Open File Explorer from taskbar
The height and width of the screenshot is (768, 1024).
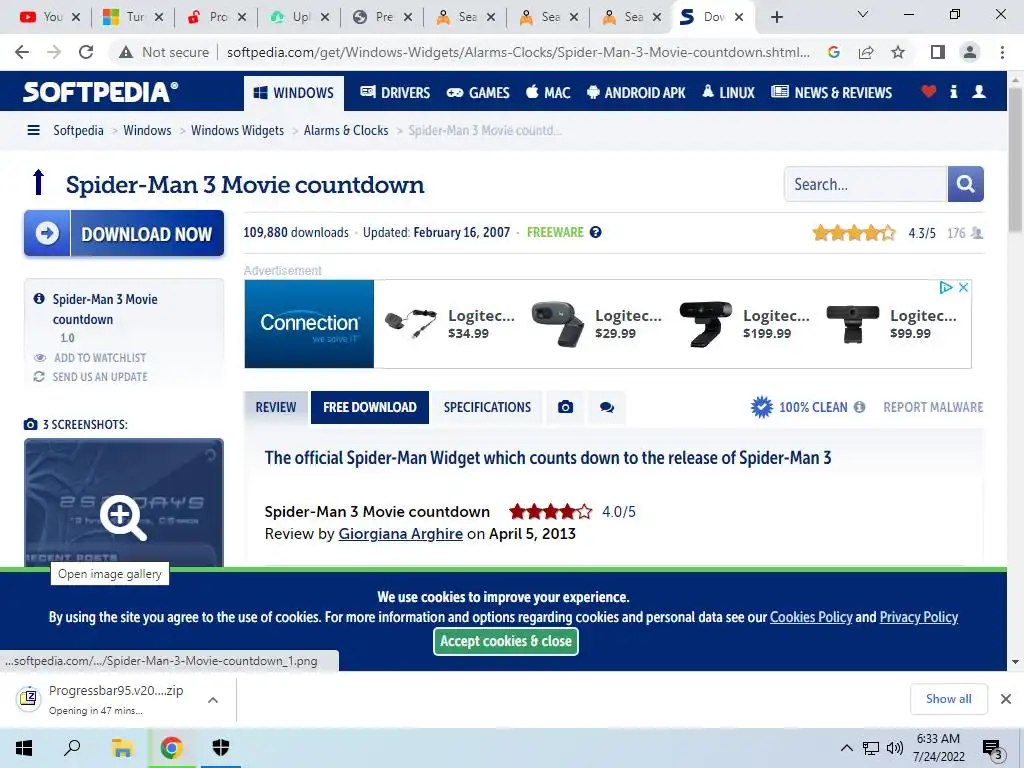pos(122,748)
